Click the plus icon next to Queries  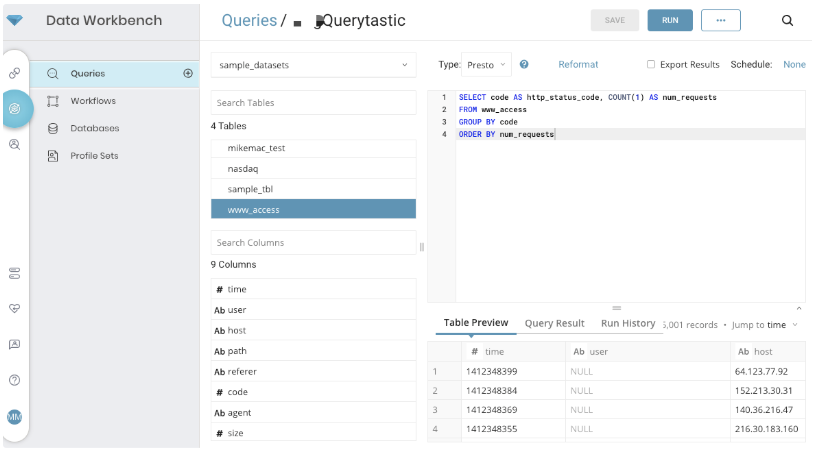tap(188, 73)
